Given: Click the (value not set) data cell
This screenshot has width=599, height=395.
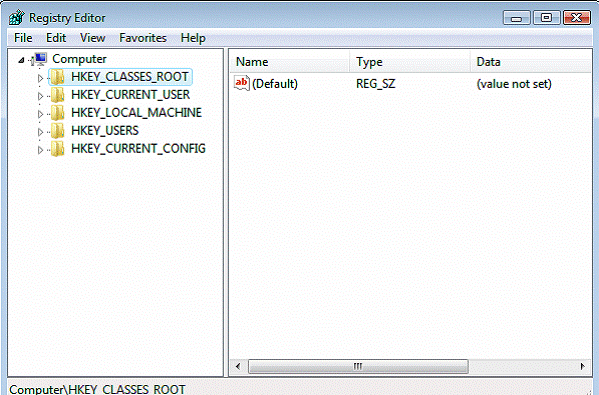Looking at the screenshot, I should coord(514,84).
